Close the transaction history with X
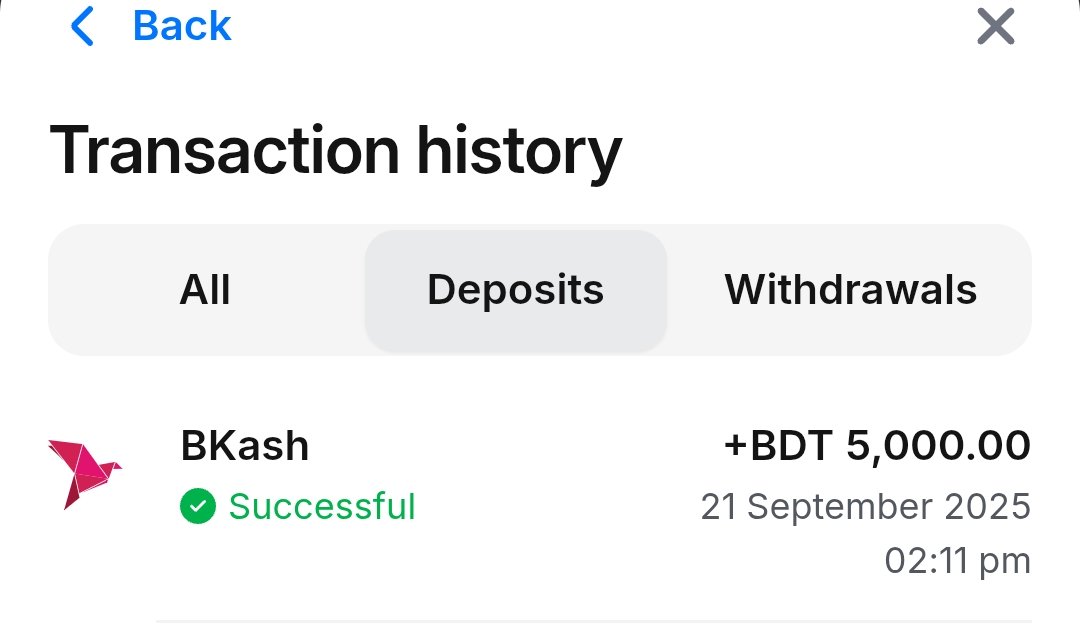The height and width of the screenshot is (630, 1080). 995,27
